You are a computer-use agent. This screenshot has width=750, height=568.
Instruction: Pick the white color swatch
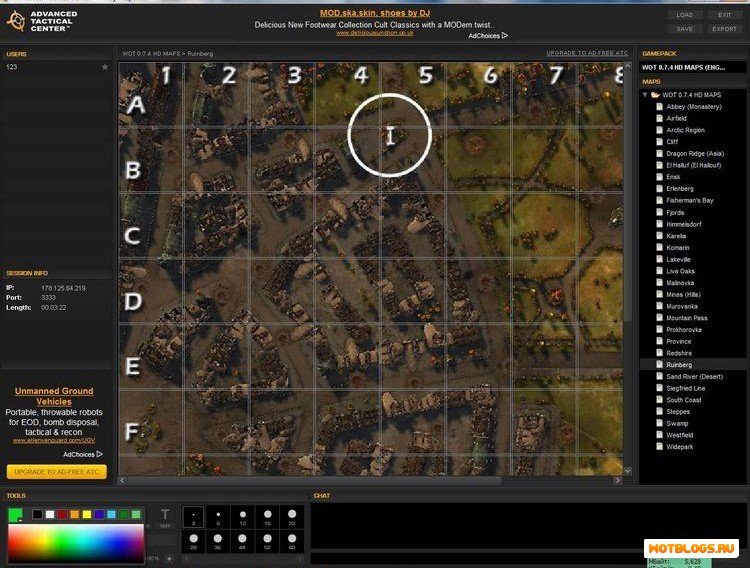(x=50, y=514)
